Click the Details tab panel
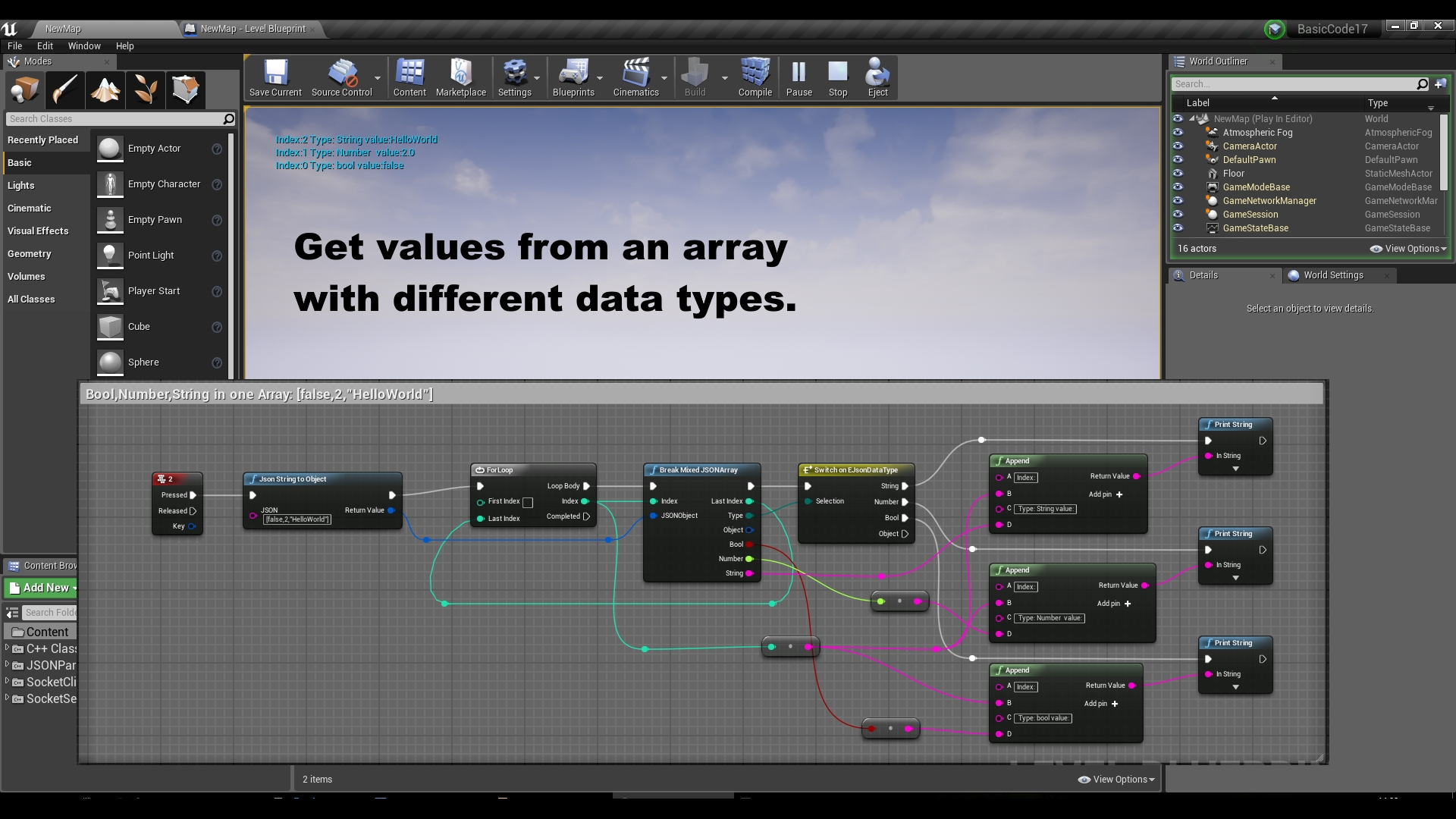 [1205, 274]
